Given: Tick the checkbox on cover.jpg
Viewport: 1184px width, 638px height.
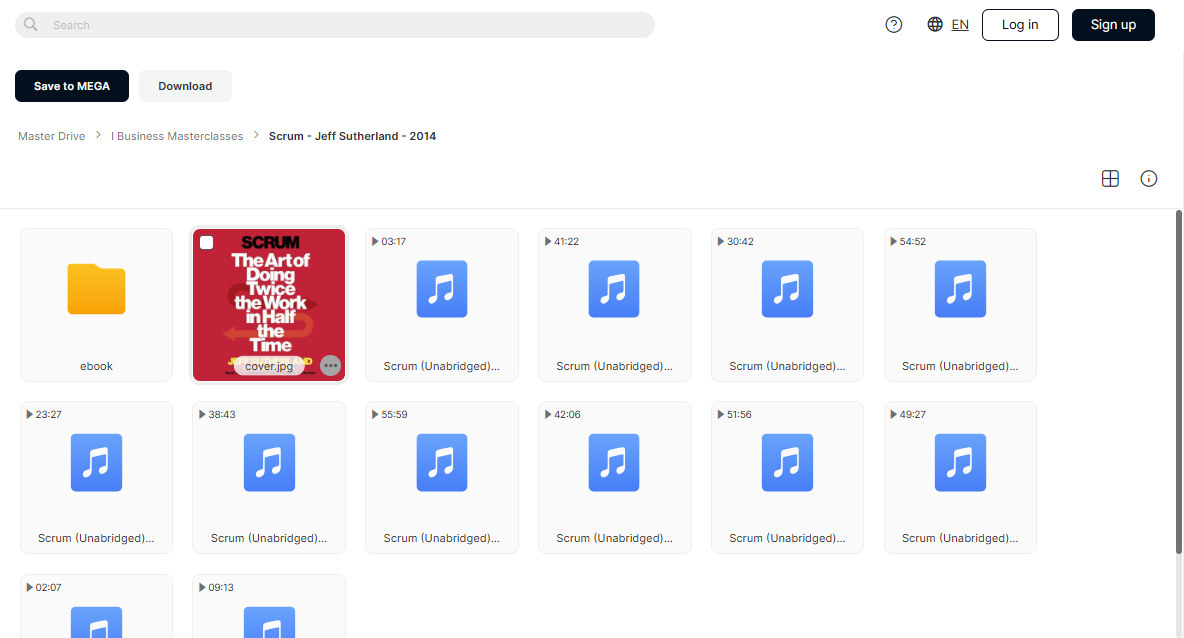Looking at the screenshot, I should (x=206, y=242).
